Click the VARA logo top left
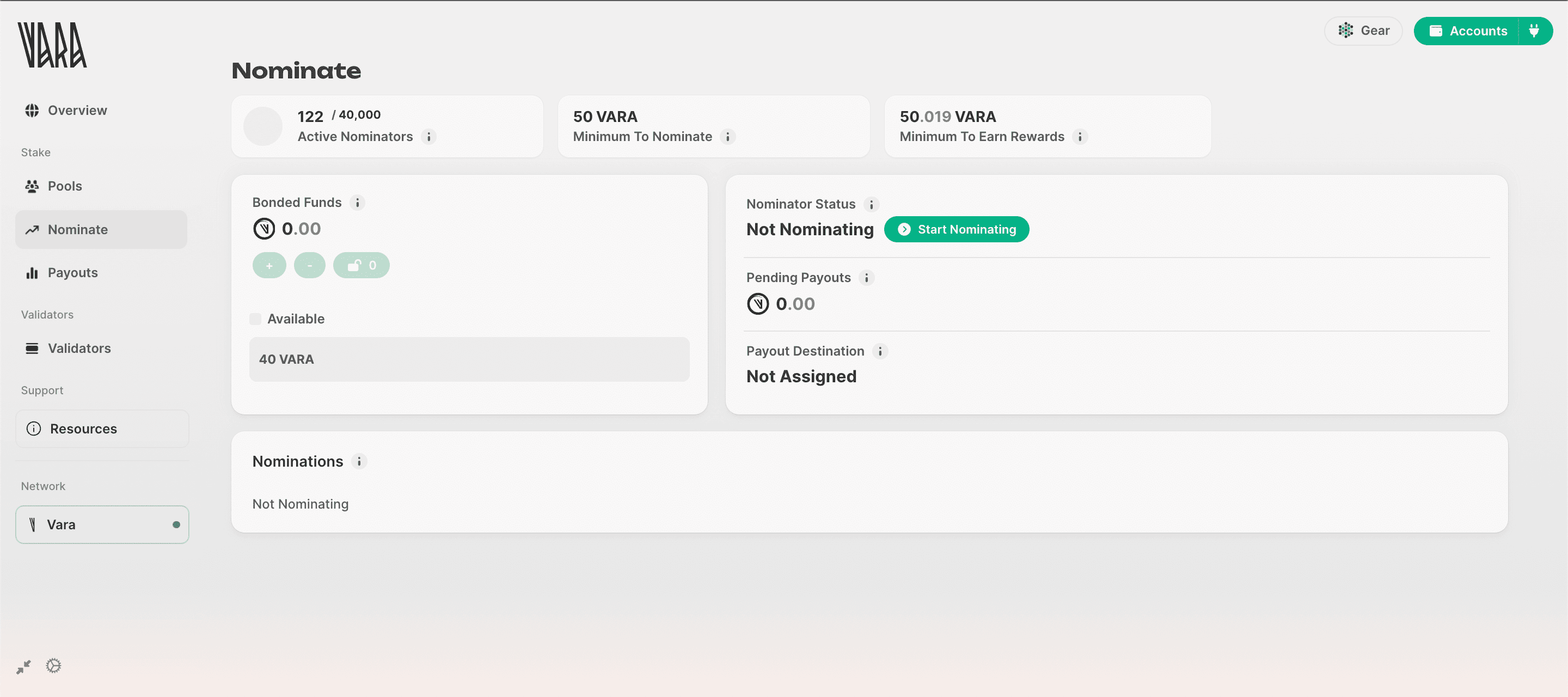 pyautogui.click(x=52, y=45)
